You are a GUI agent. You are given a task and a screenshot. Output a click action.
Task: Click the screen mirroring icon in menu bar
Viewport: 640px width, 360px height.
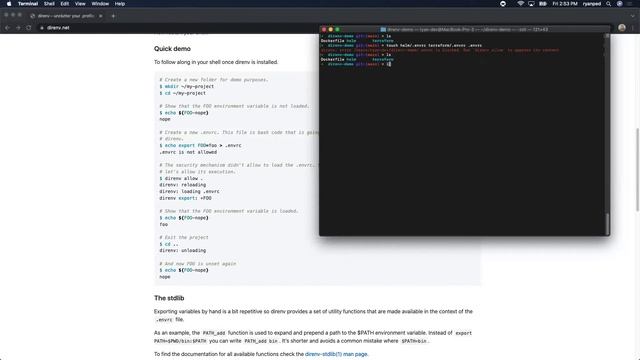[x=531, y=4]
